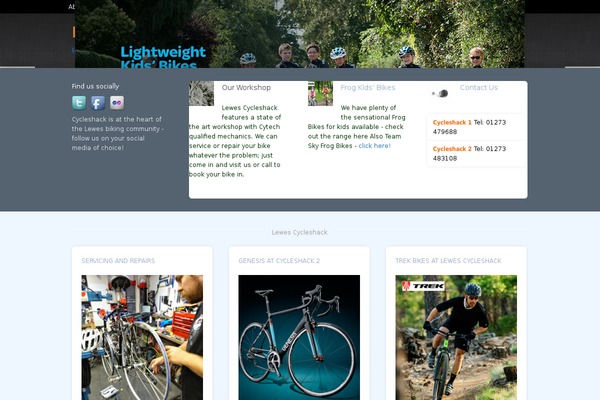Click the Cycleshack 1 contact link

pos(452,122)
